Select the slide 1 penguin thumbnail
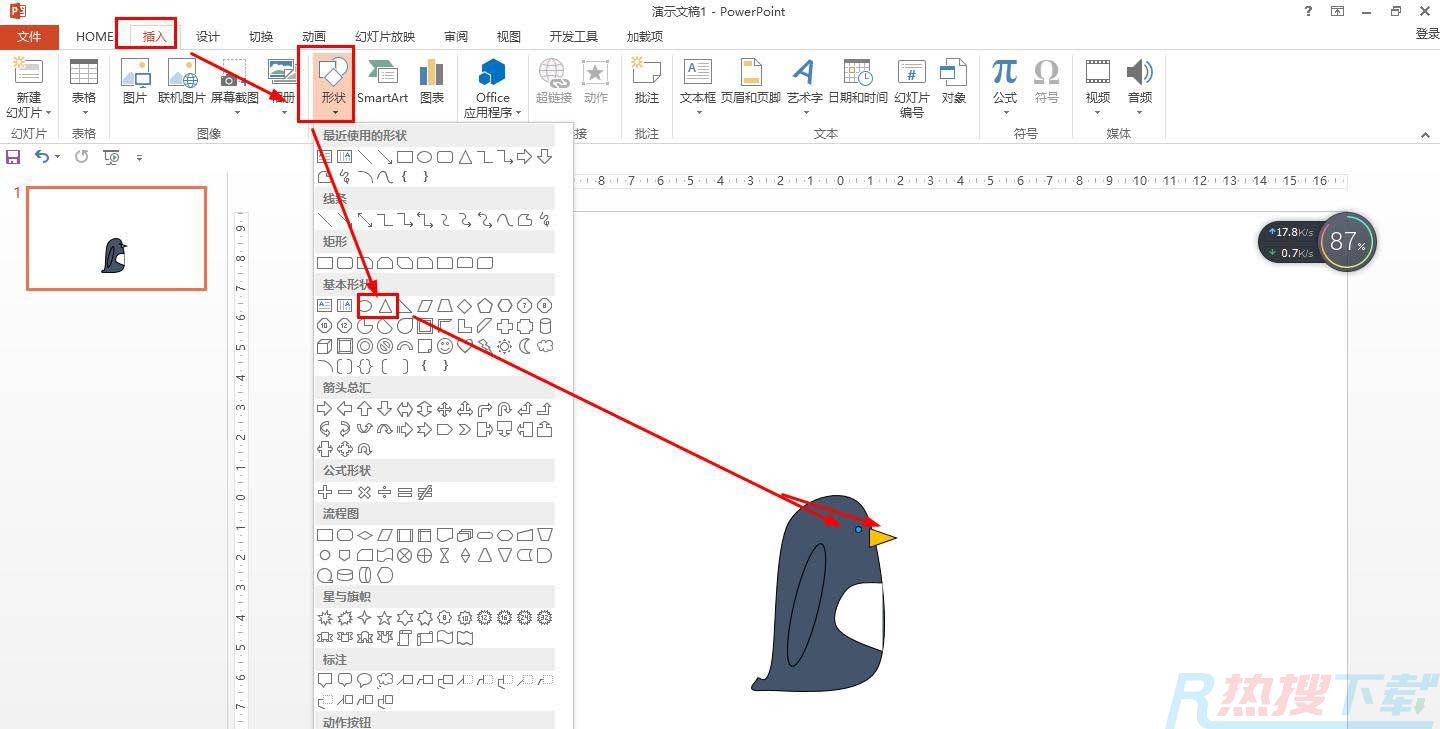The width and height of the screenshot is (1440, 729). click(x=116, y=238)
